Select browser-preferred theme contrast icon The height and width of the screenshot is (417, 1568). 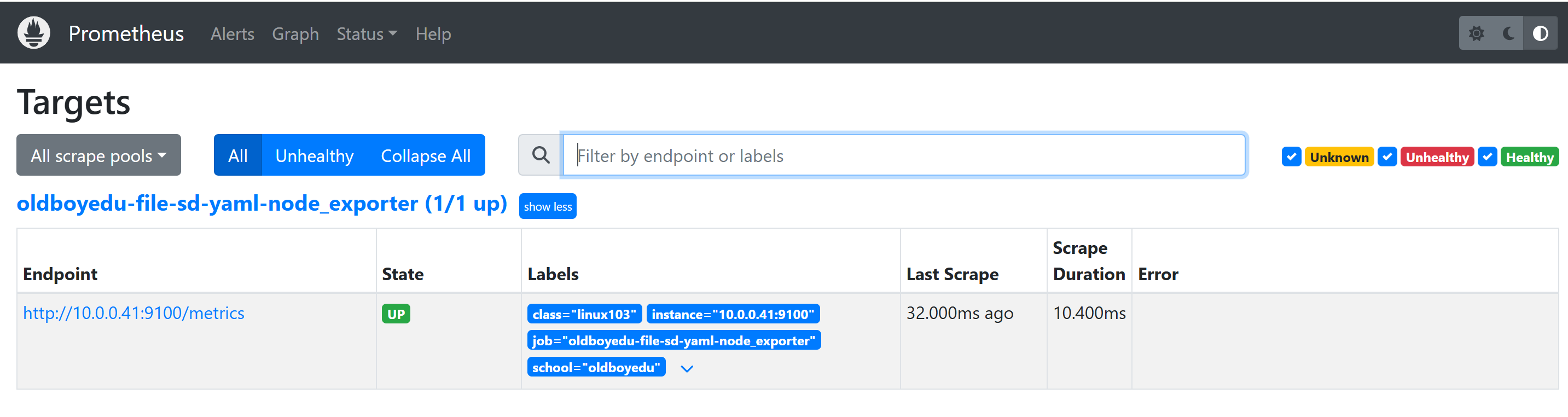(x=1541, y=33)
